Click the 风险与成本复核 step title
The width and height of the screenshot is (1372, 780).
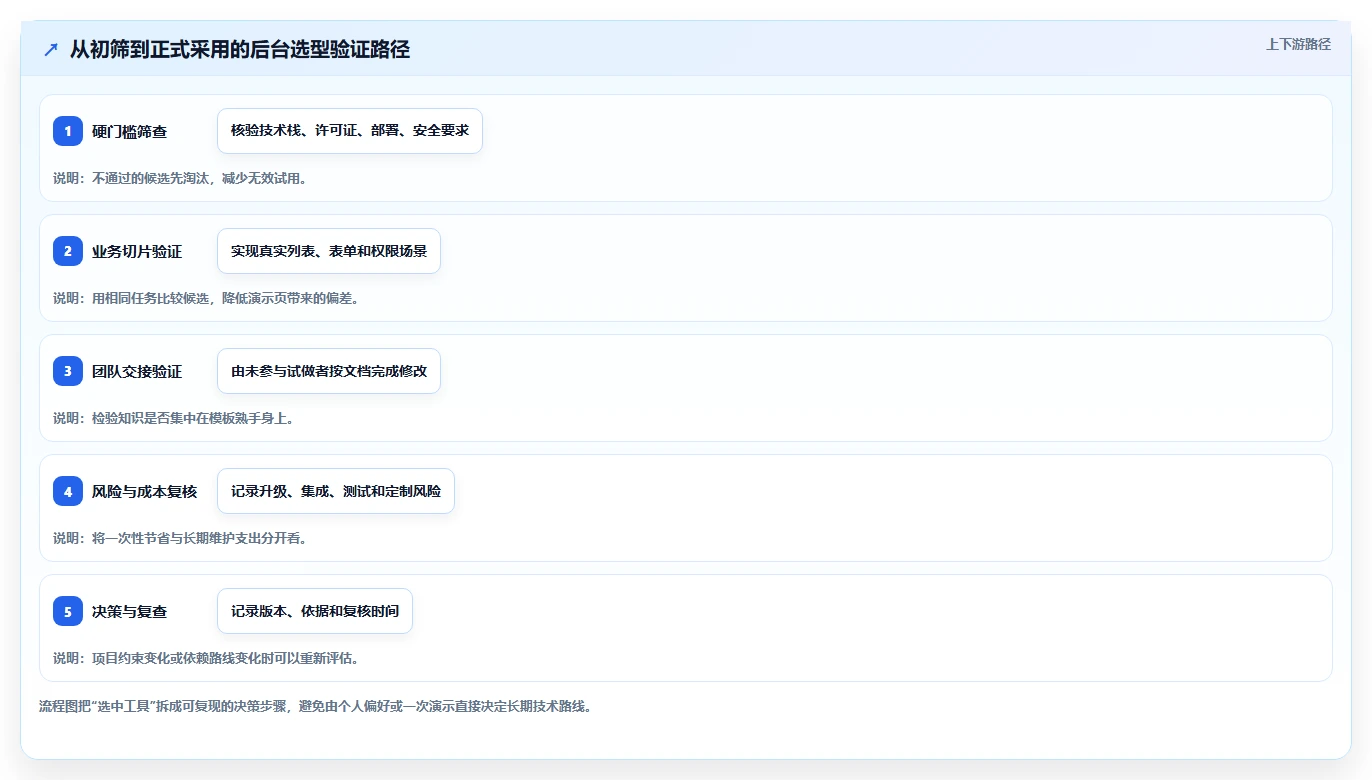(x=144, y=492)
